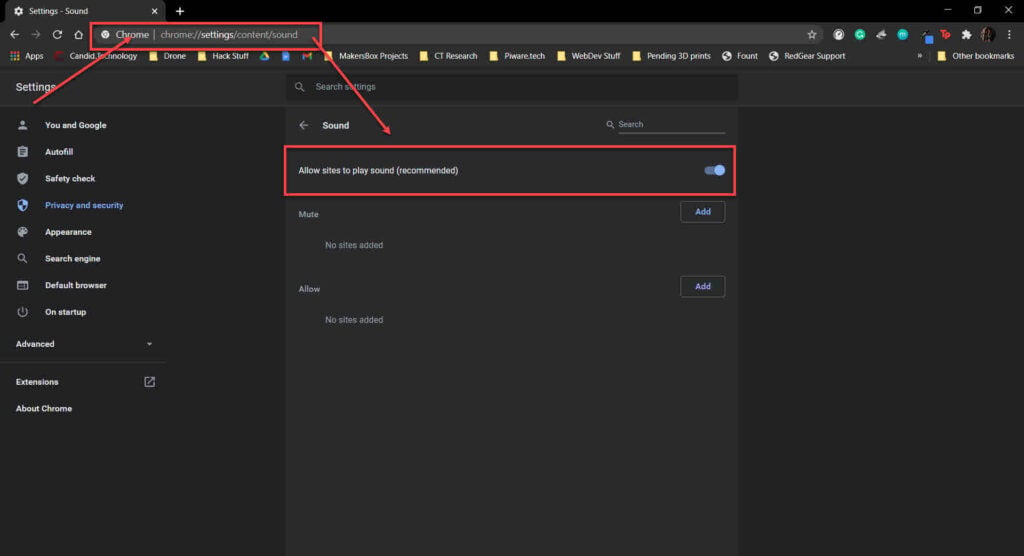Image resolution: width=1024 pixels, height=556 pixels.
Task: Click the profile avatar icon
Action: click(x=988, y=35)
